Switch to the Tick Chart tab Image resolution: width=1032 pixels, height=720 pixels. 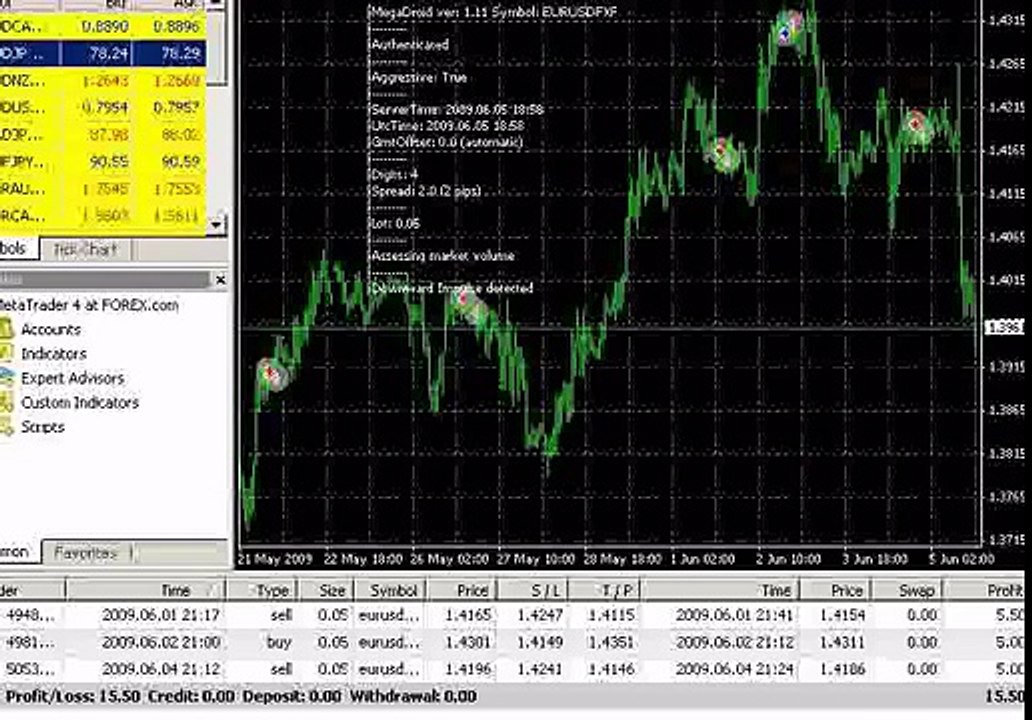pos(85,249)
